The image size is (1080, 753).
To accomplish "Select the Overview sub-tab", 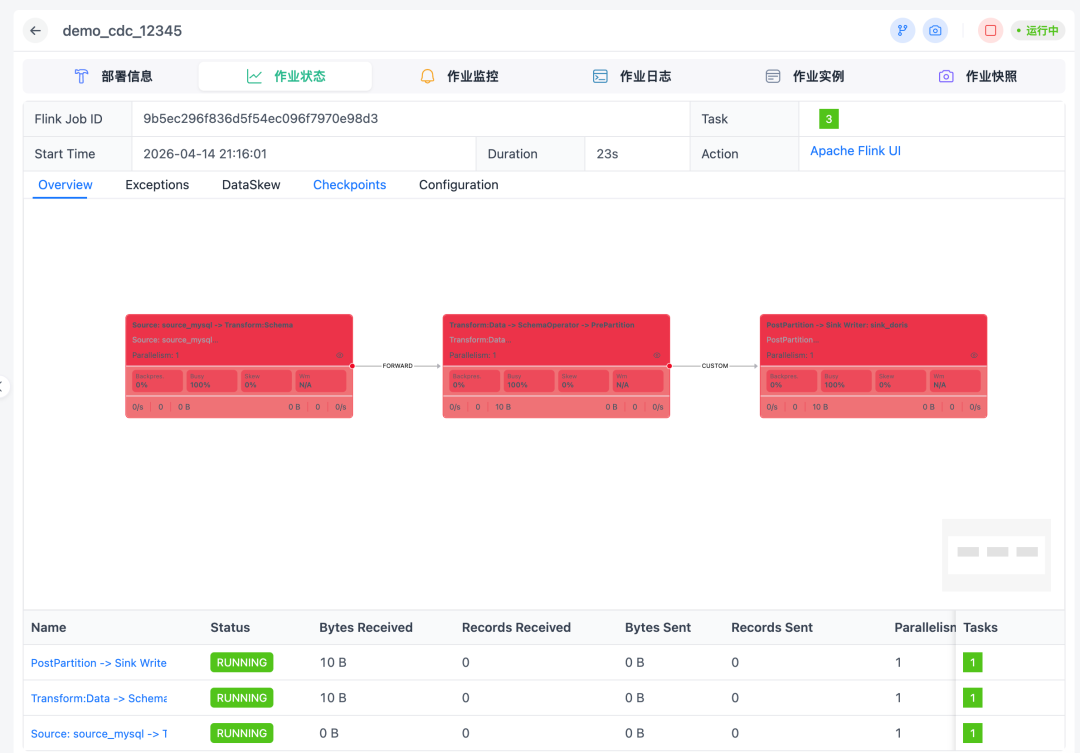I will tap(65, 185).
